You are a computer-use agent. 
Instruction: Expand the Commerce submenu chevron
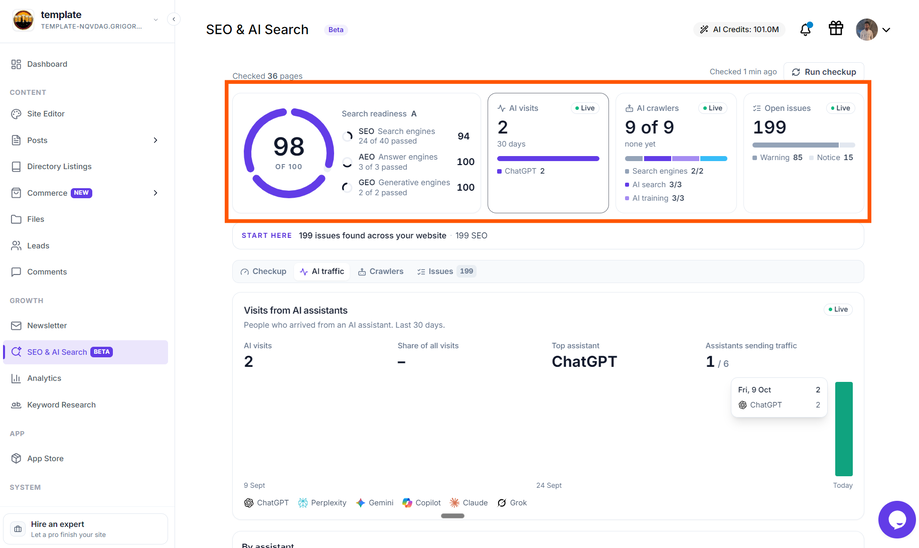click(x=155, y=193)
